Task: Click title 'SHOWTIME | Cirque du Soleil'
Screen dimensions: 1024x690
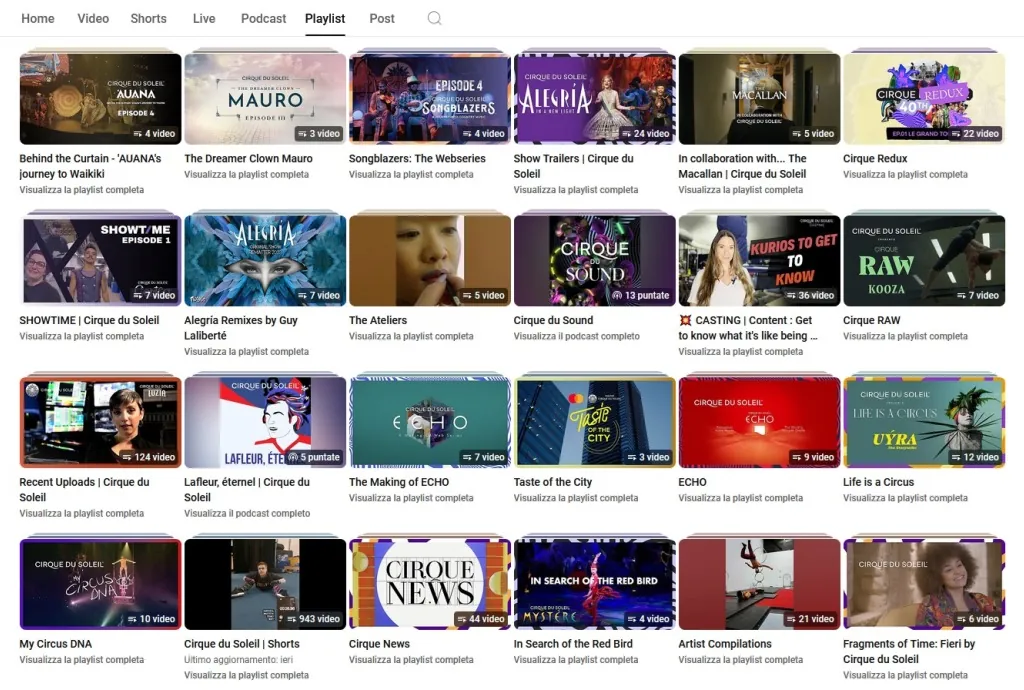Action: [89, 321]
